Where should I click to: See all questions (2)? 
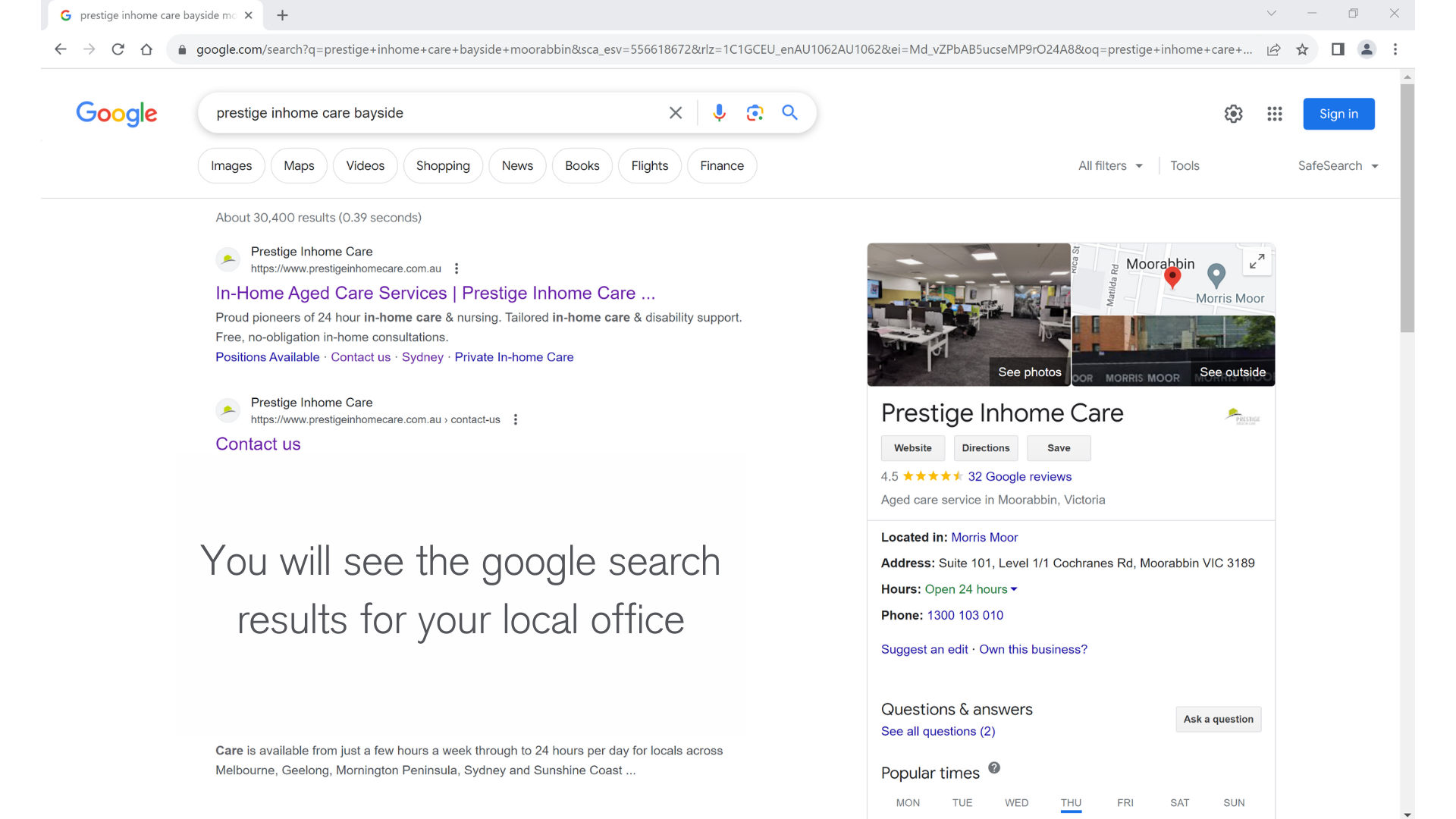(x=938, y=731)
